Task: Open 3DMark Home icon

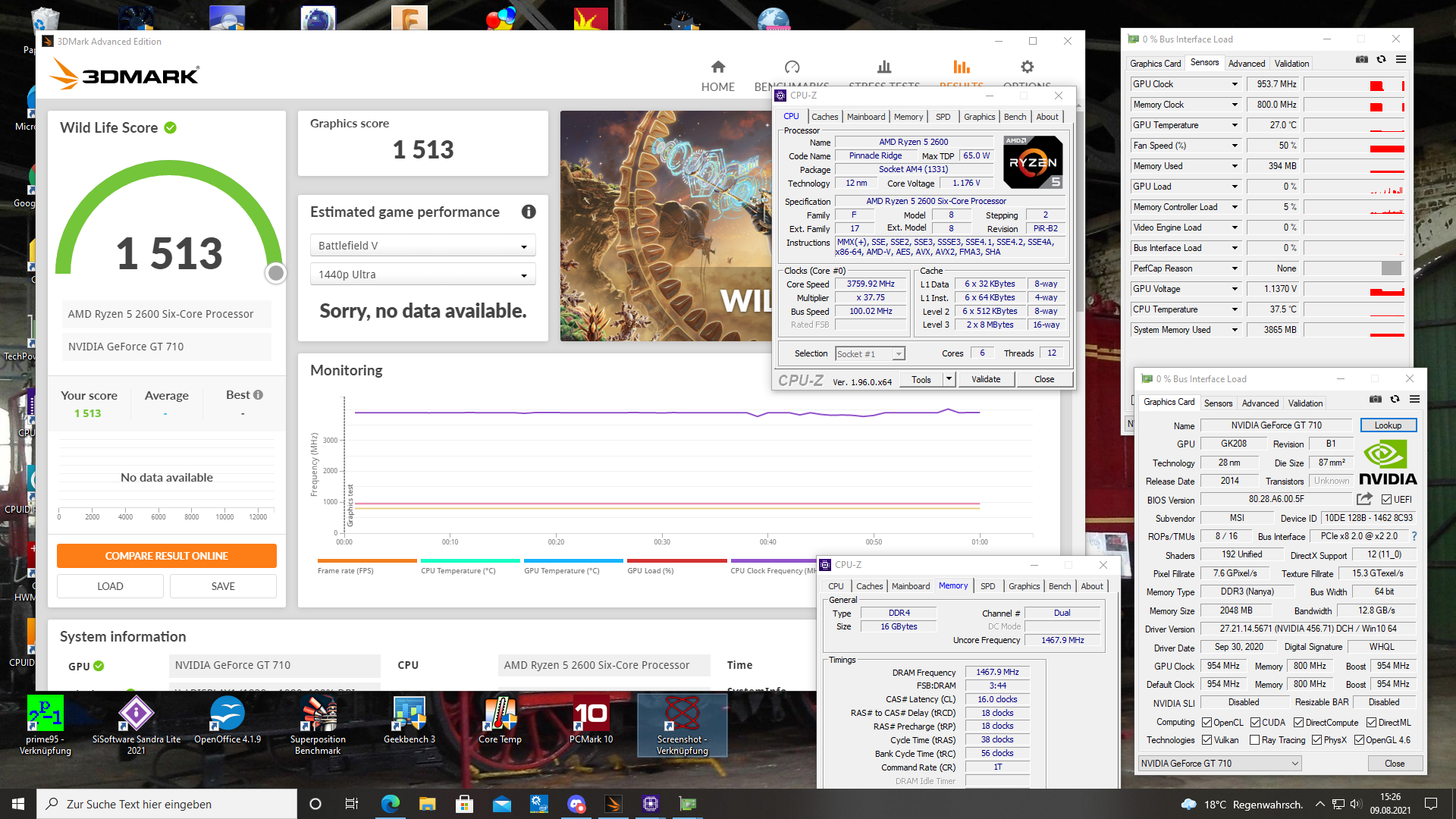Action: [717, 67]
